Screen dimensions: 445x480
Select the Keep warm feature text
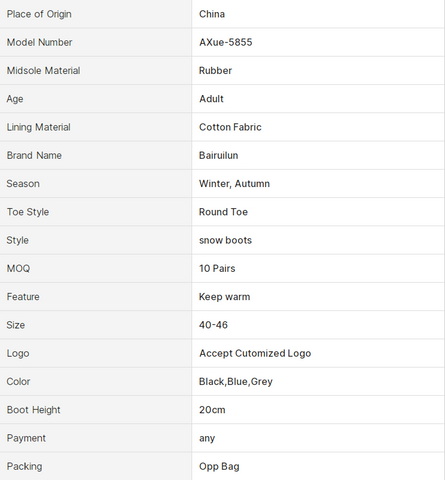224,297
